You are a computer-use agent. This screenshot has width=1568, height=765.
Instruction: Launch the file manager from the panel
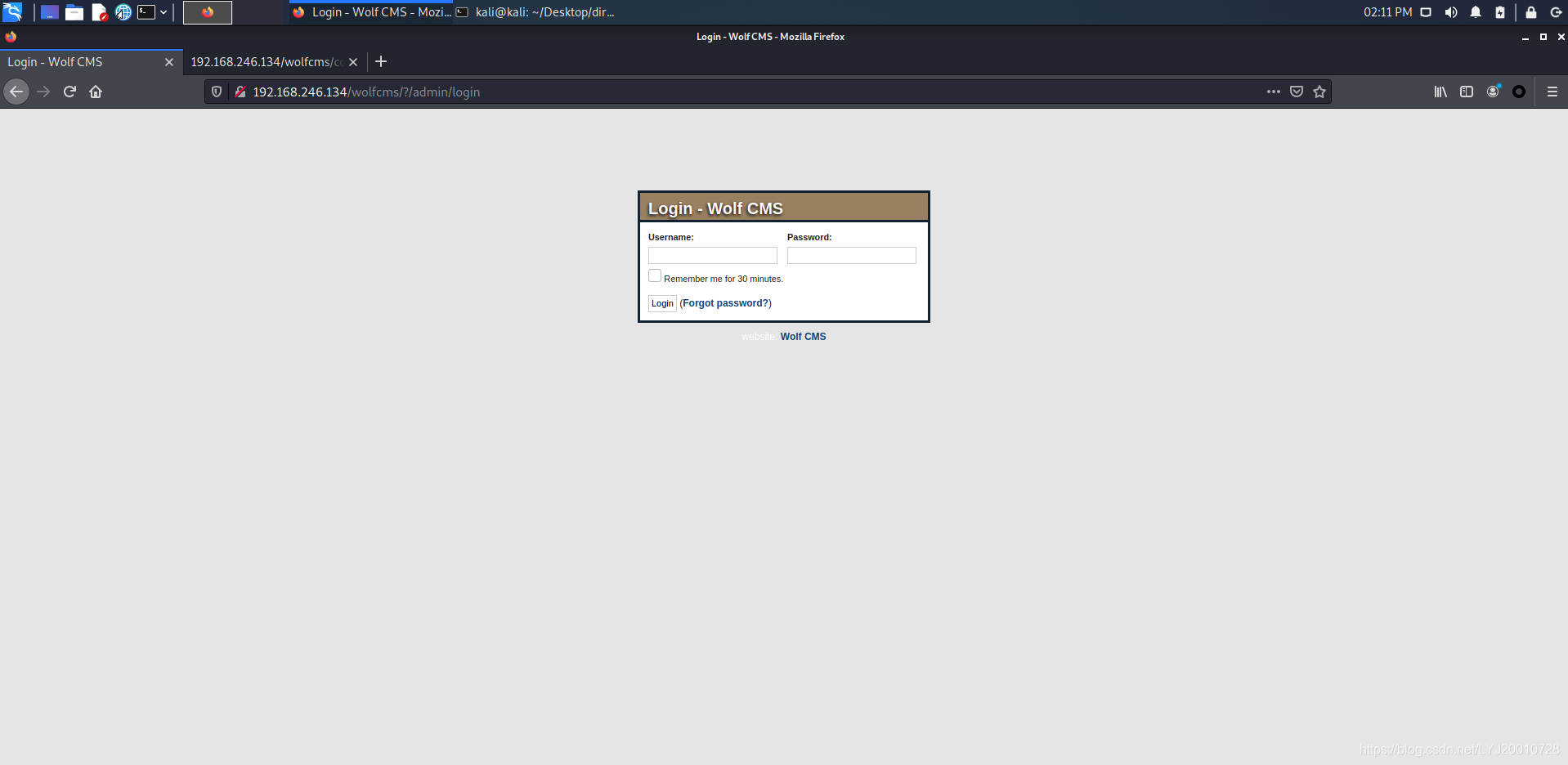[74, 12]
